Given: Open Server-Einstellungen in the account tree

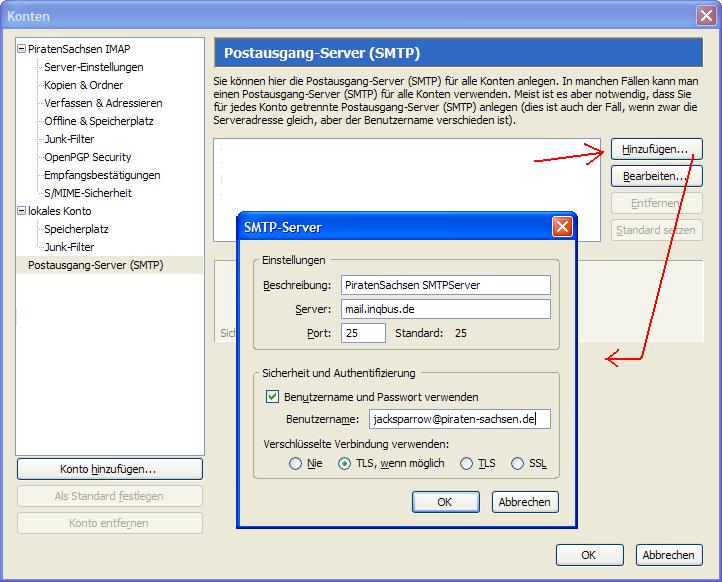Looking at the screenshot, I should [93, 67].
